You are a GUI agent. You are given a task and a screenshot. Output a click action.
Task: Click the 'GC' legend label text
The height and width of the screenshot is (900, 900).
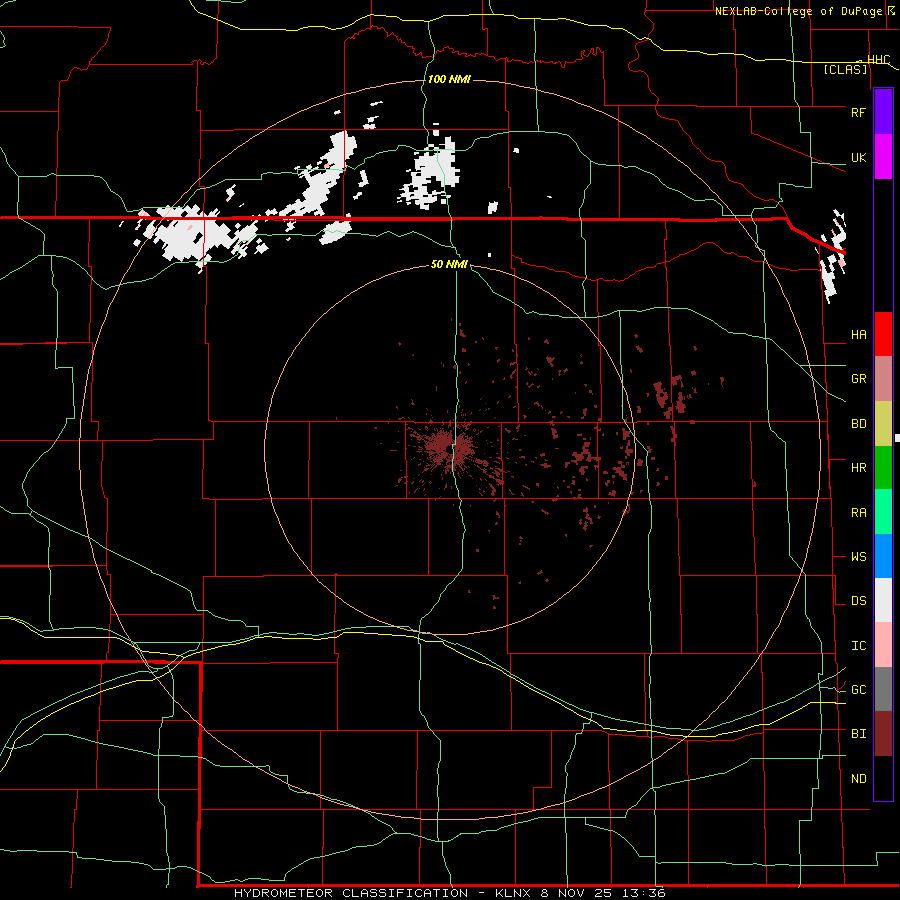click(858, 690)
